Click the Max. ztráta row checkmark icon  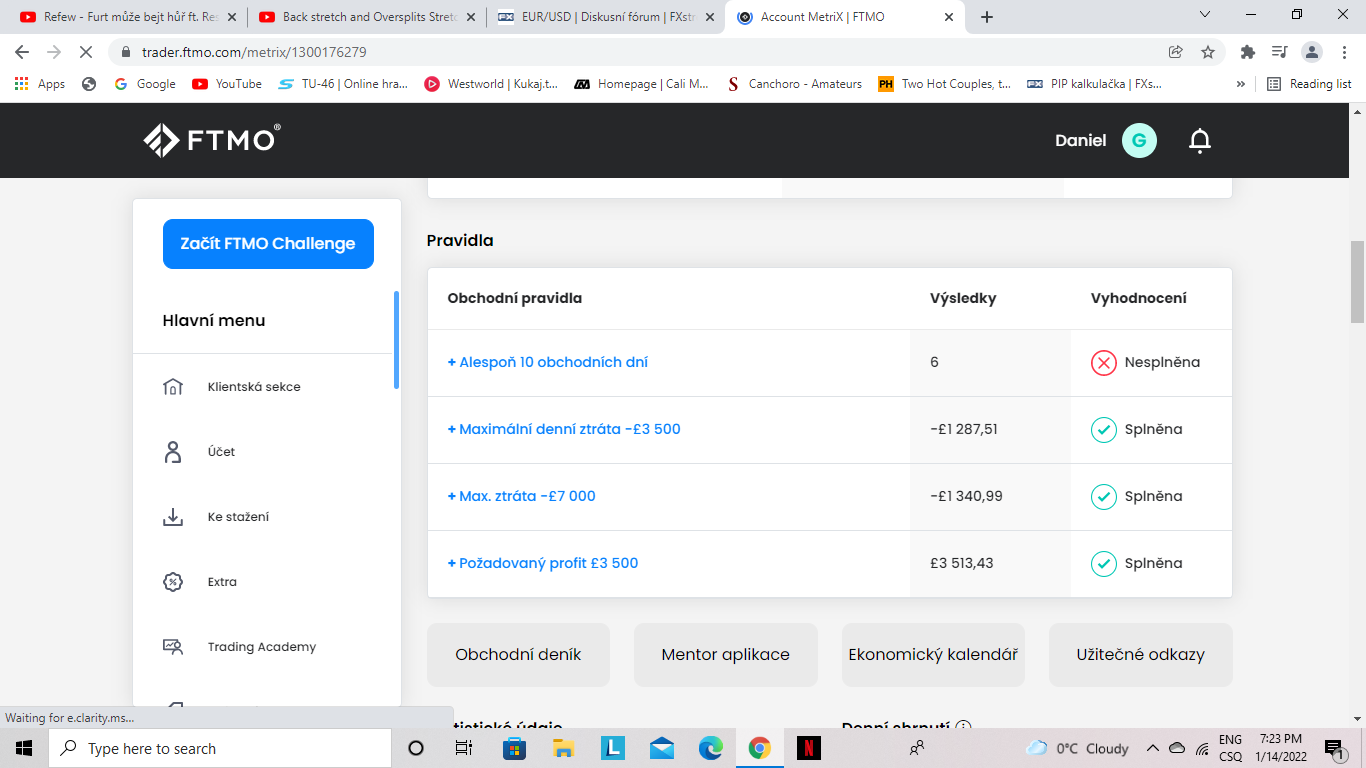pos(1104,497)
